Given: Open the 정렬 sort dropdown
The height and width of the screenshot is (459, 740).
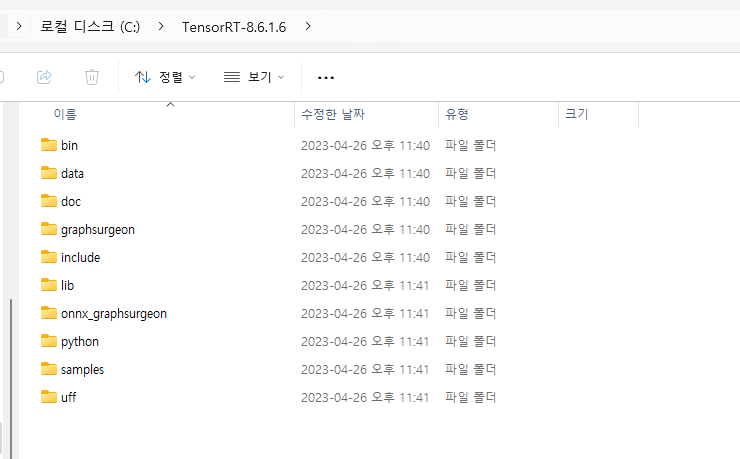Looking at the screenshot, I should pos(165,77).
